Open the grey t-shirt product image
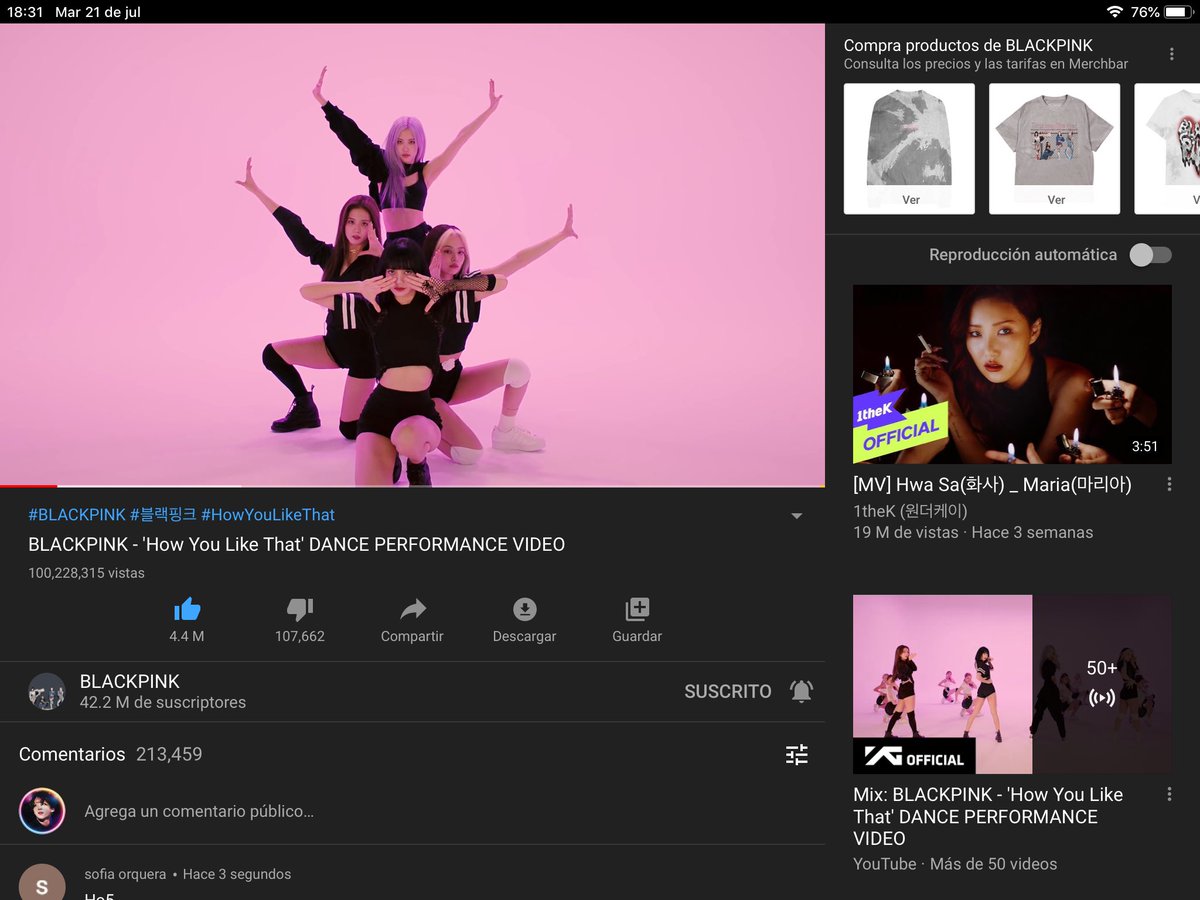 click(x=1054, y=137)
